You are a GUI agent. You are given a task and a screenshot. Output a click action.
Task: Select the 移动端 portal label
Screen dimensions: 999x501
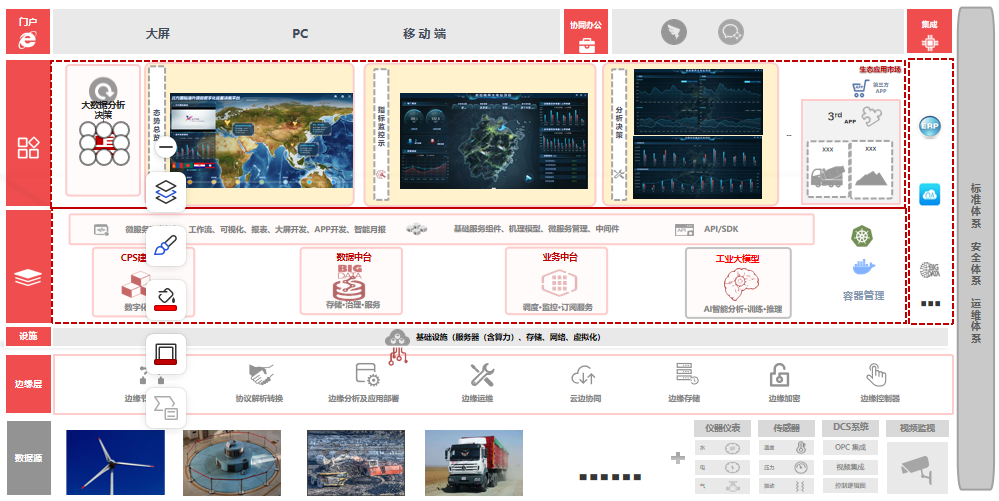click(424, 33)
